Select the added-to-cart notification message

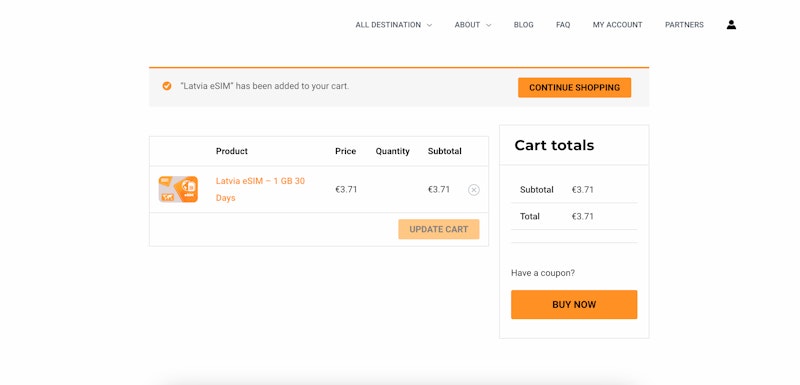(265, 86)
